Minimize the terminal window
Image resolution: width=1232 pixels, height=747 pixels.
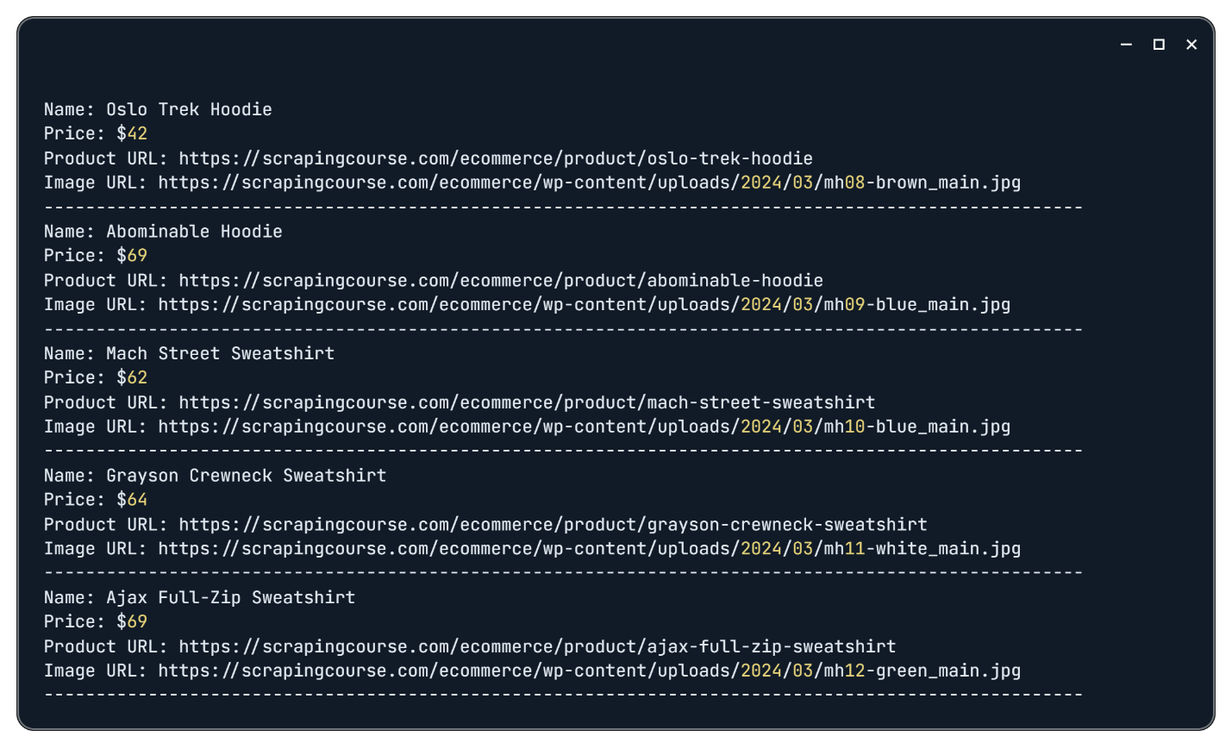[x=1126, y=45]
